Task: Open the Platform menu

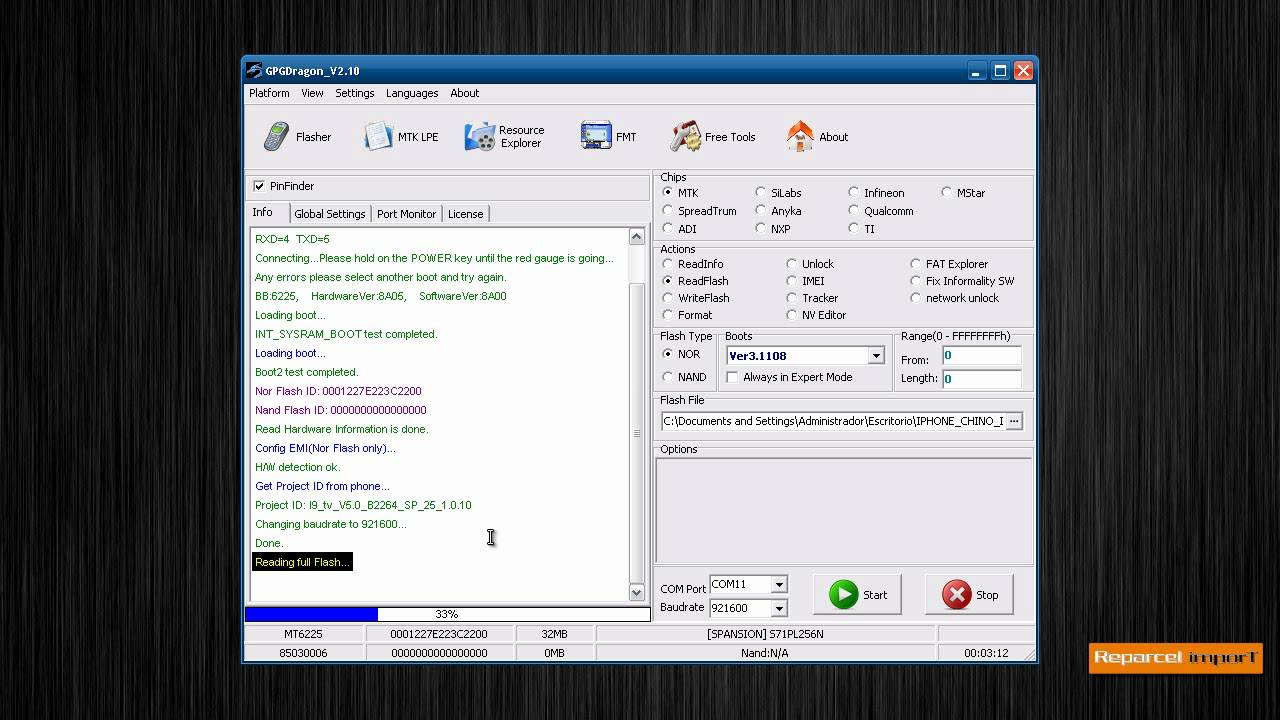Action: click(269, 93)
